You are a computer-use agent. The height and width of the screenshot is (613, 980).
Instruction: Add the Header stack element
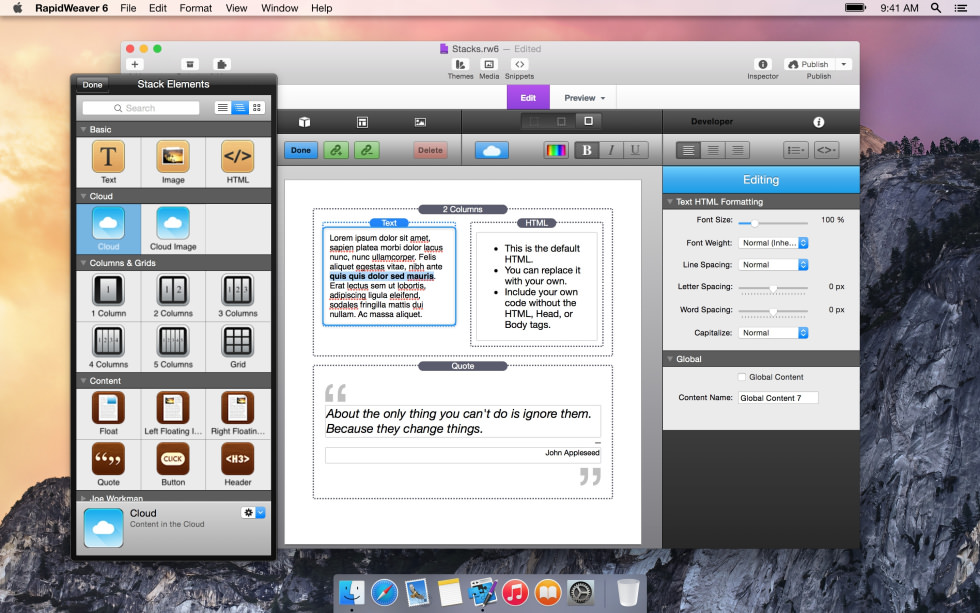tap(238, 464)
